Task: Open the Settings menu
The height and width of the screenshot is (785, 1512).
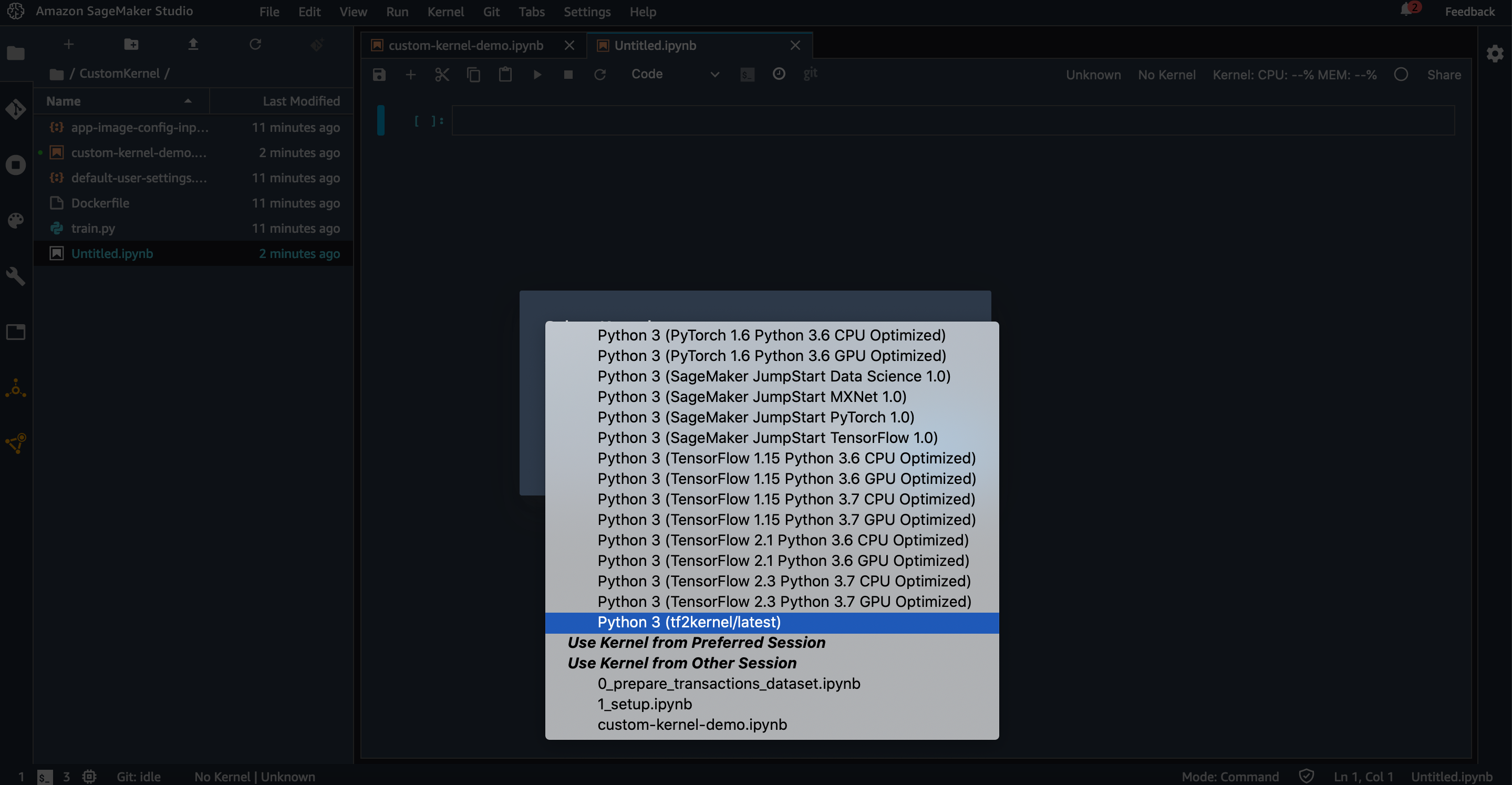Action: coord(587,12)
